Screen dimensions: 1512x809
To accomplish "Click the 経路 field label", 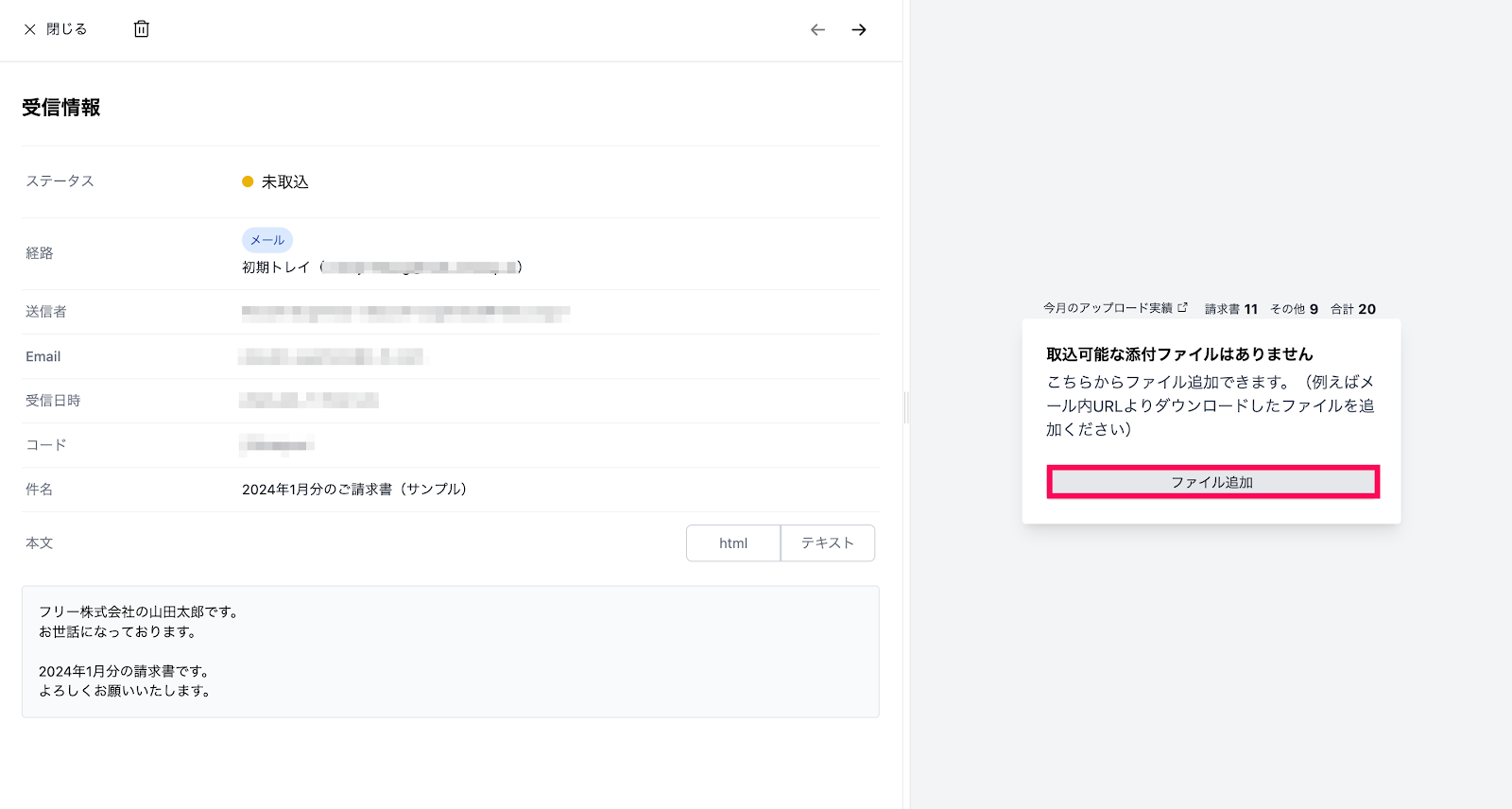I will pyautogui.click(x=40, y=253).
